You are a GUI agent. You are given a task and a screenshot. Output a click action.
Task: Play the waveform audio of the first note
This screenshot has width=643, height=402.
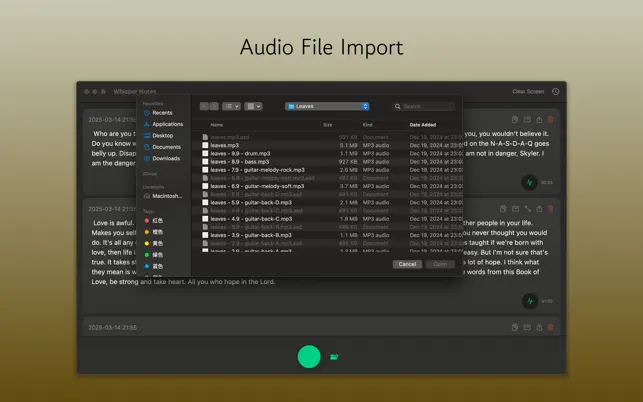530,183
